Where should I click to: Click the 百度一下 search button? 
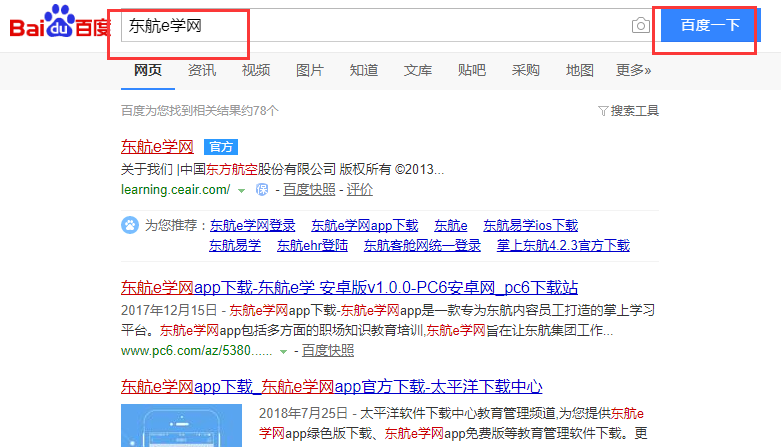click(710, 25)
